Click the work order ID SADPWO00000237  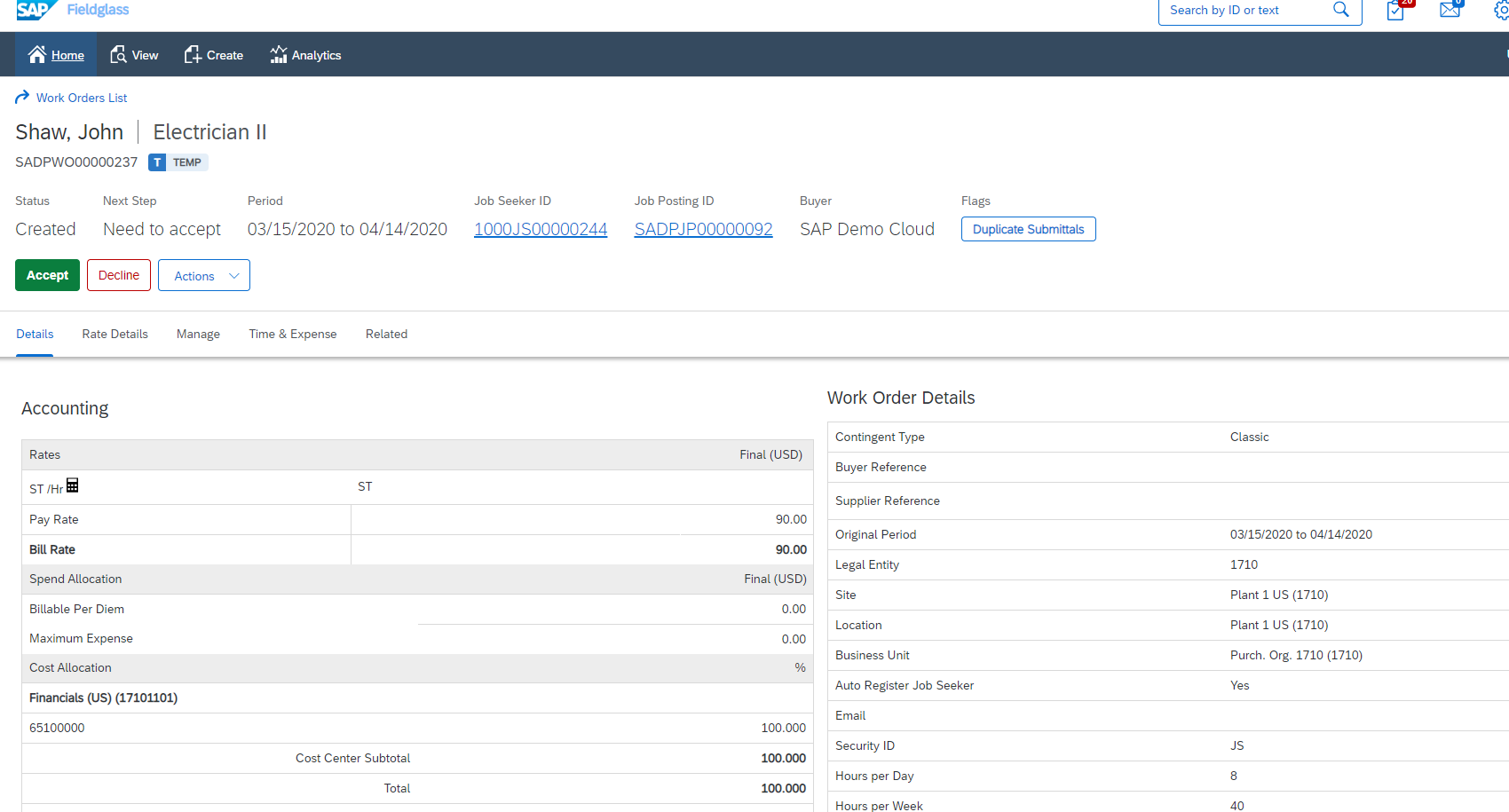(x=76, y=162)
